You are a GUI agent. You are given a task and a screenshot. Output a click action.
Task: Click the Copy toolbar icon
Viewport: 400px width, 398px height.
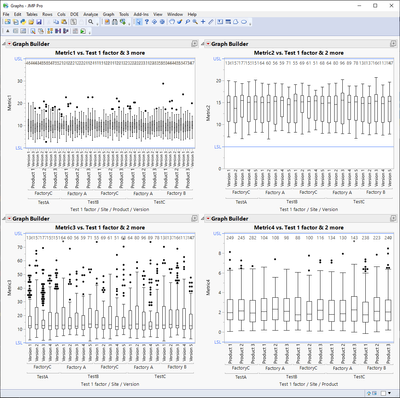[56, 22]
